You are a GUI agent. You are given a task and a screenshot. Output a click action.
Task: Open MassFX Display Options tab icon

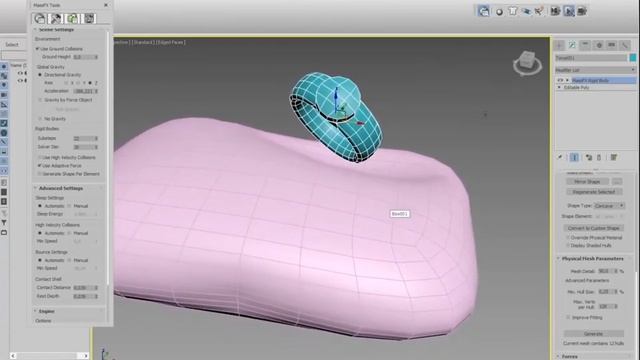point(89,18)
